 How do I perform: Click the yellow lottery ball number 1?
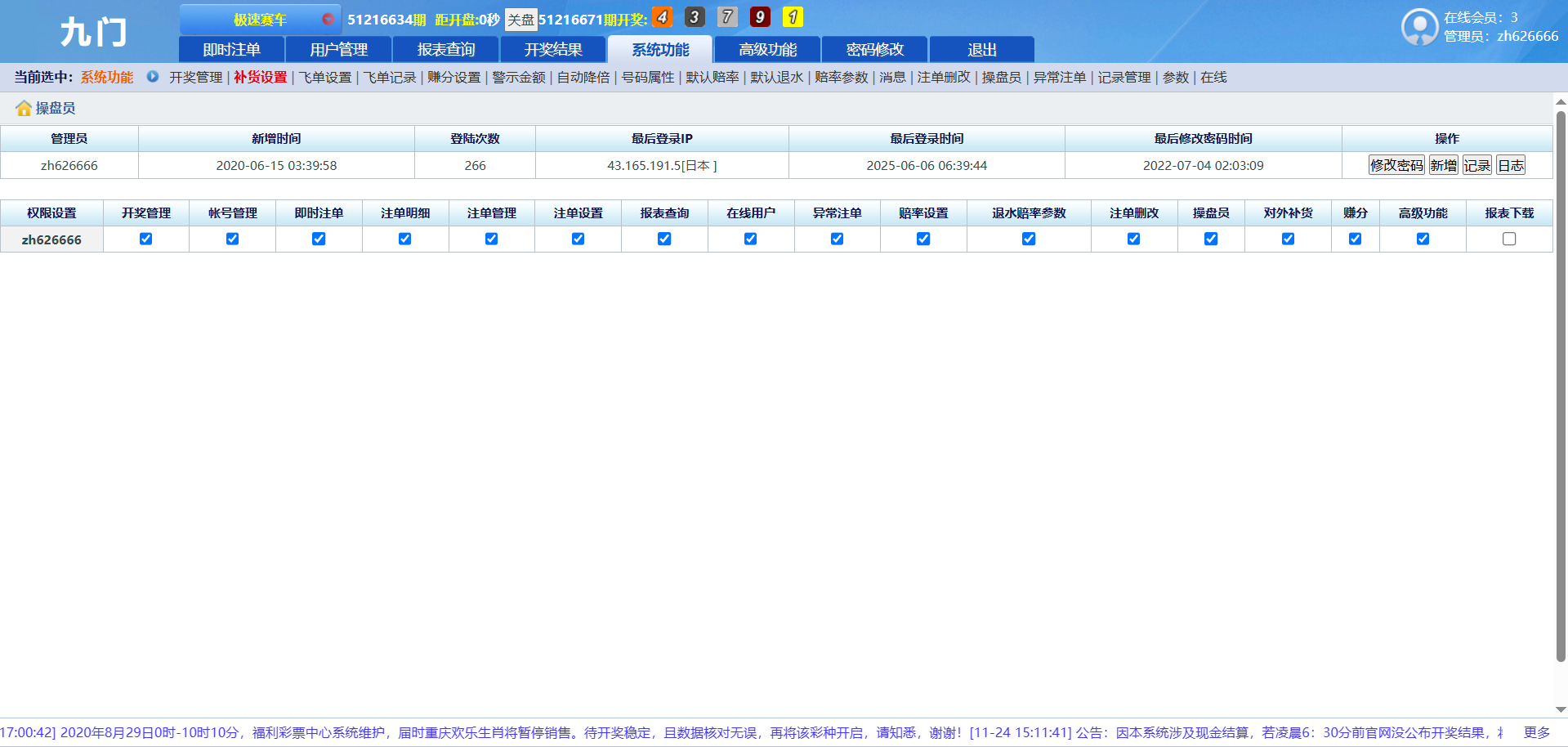(793, 17)
